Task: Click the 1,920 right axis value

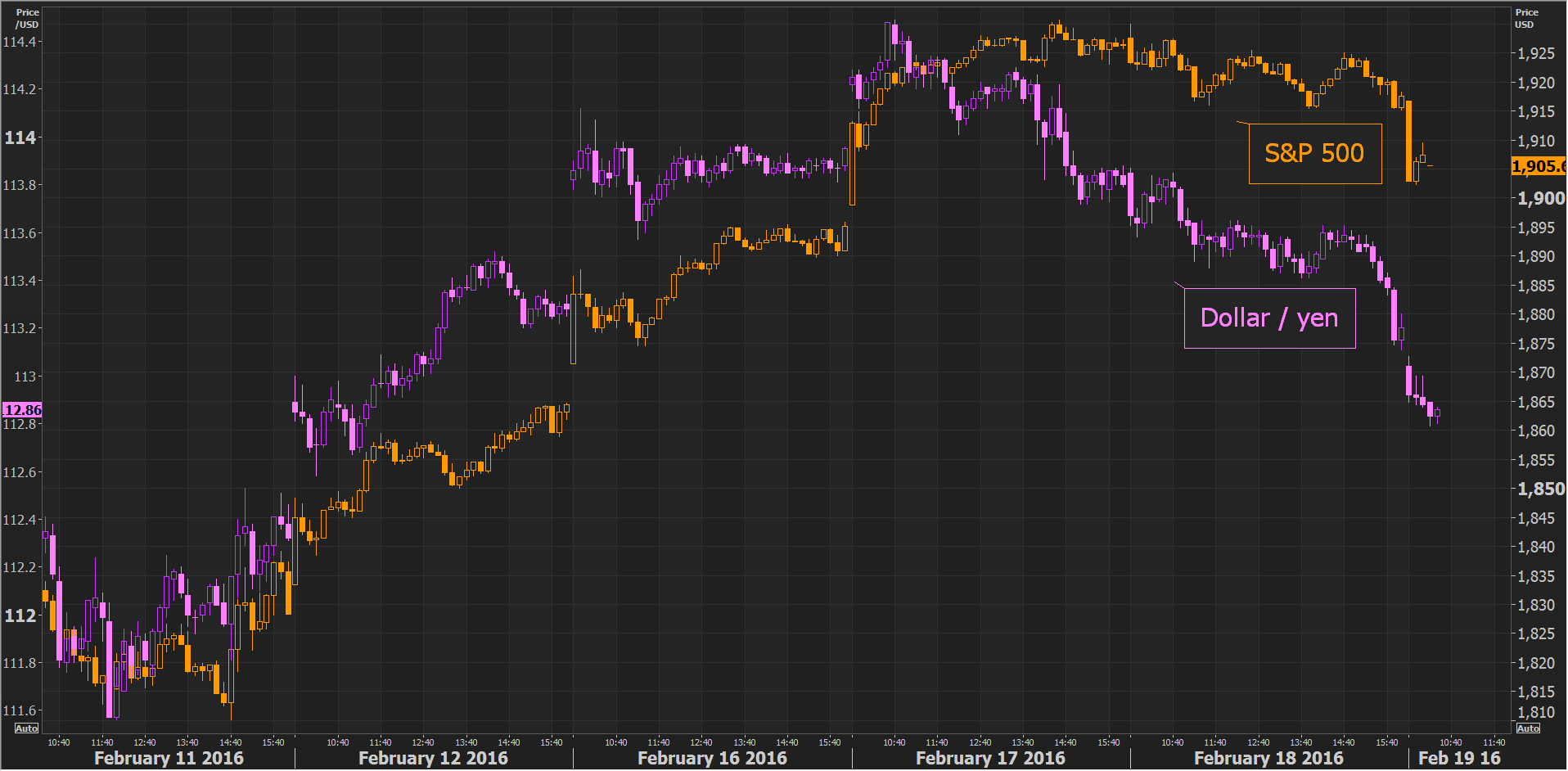Action: [x=1536, y=83]
